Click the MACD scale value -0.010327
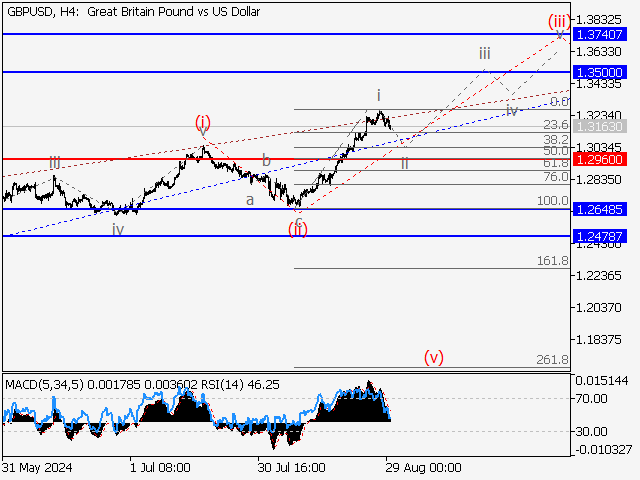This screenshot has width=640, height=480. tap(604, 450)
